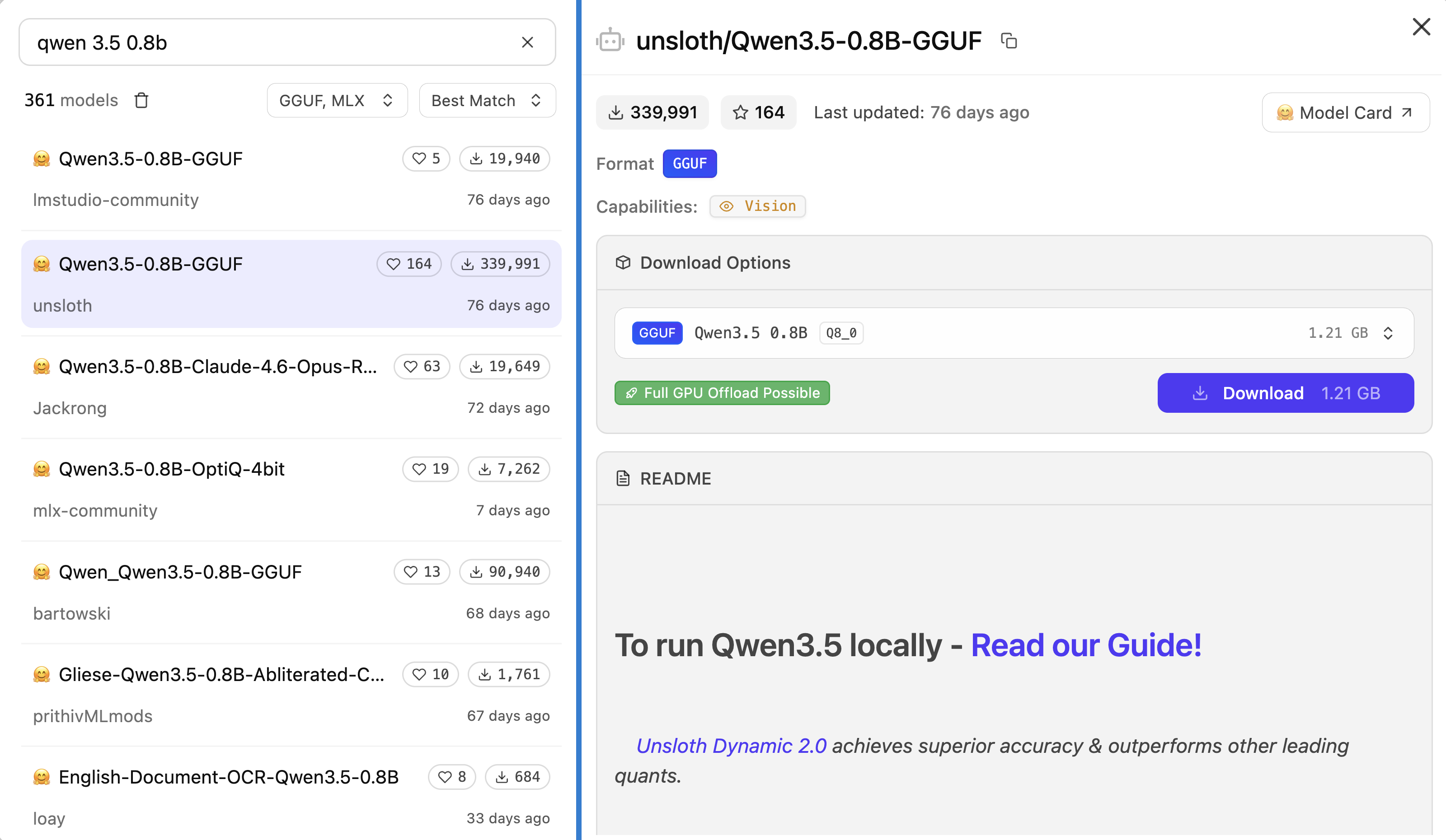Select the lmstudio-community Qwen3.5-0.8B-GGUF result

[291, 179]
